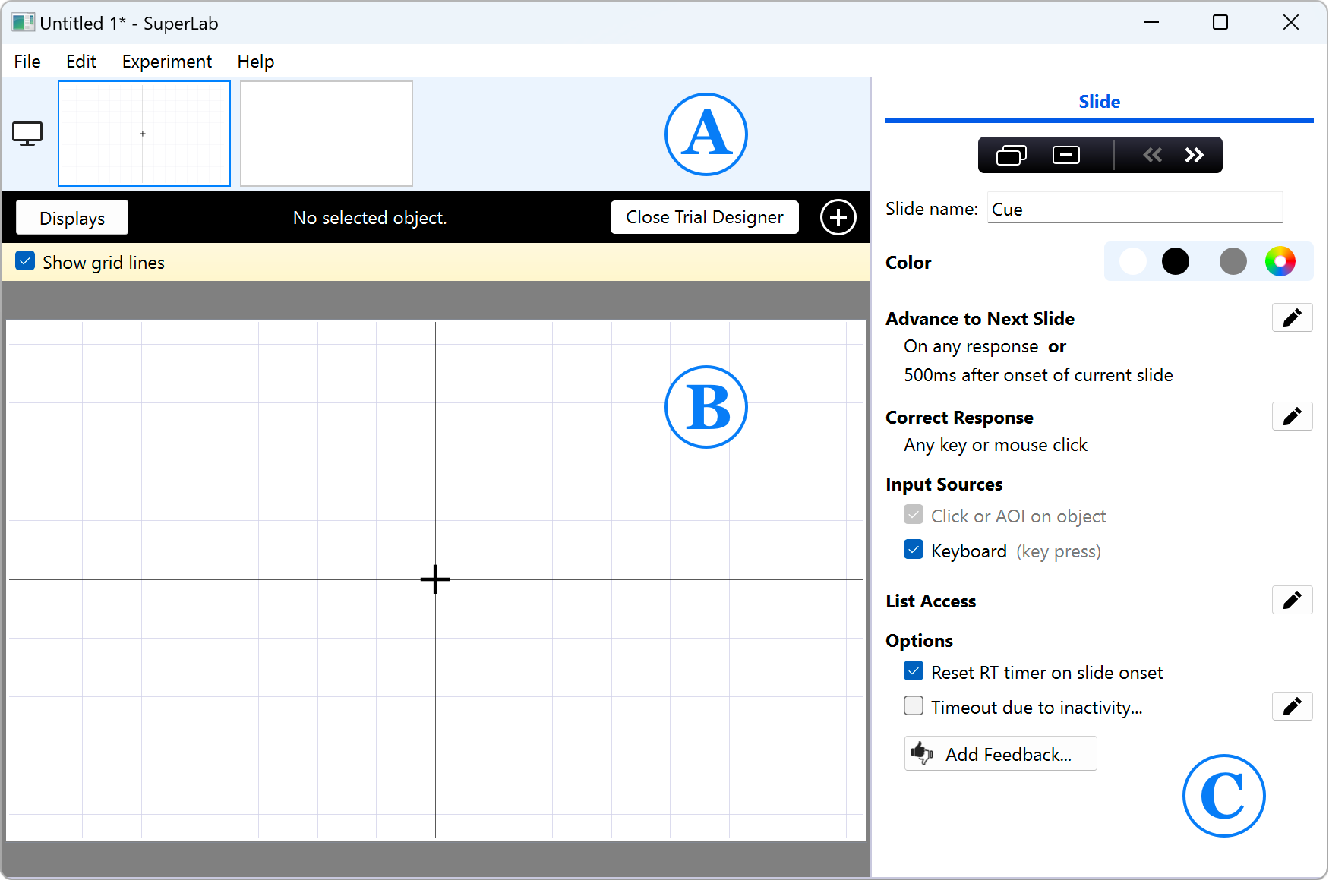Enable Timeout due to inactivity checkbox
This screenshot has width=1329, height=896.
[914, 706]
